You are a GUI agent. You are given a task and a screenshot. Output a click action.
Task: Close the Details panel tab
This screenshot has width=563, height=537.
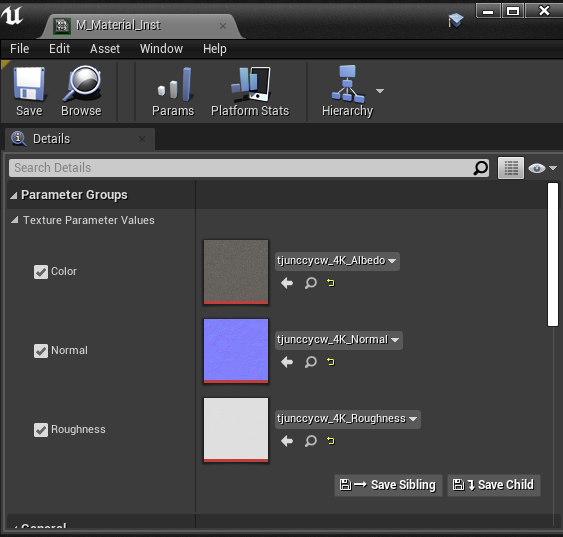(142, 139)
